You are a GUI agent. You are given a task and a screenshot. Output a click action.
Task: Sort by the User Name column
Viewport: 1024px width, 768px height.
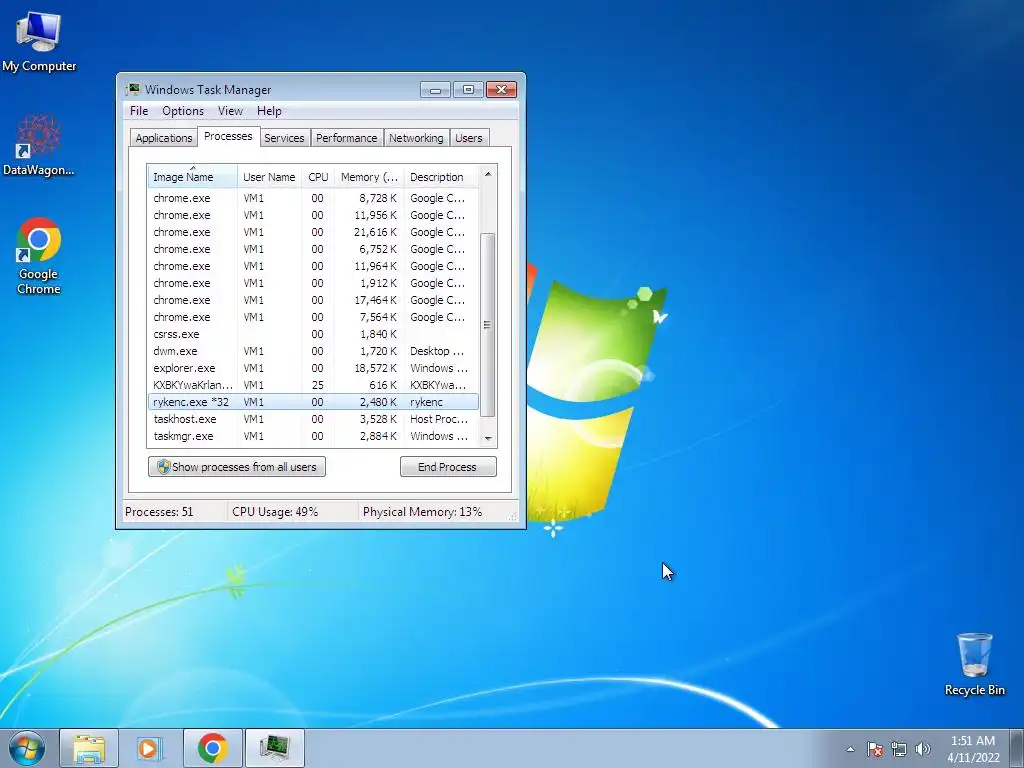[x=269, y=177]
